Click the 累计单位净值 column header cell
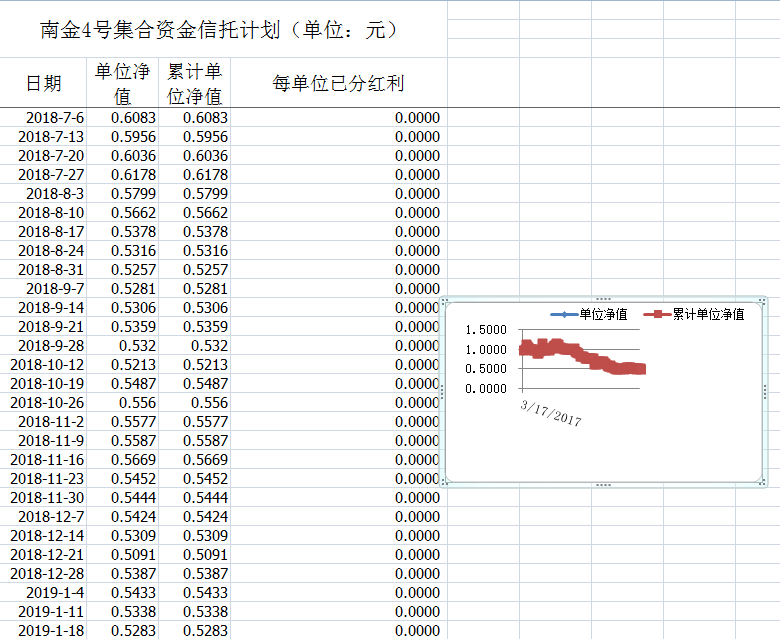The image size is (780, 639). [195, 83]
